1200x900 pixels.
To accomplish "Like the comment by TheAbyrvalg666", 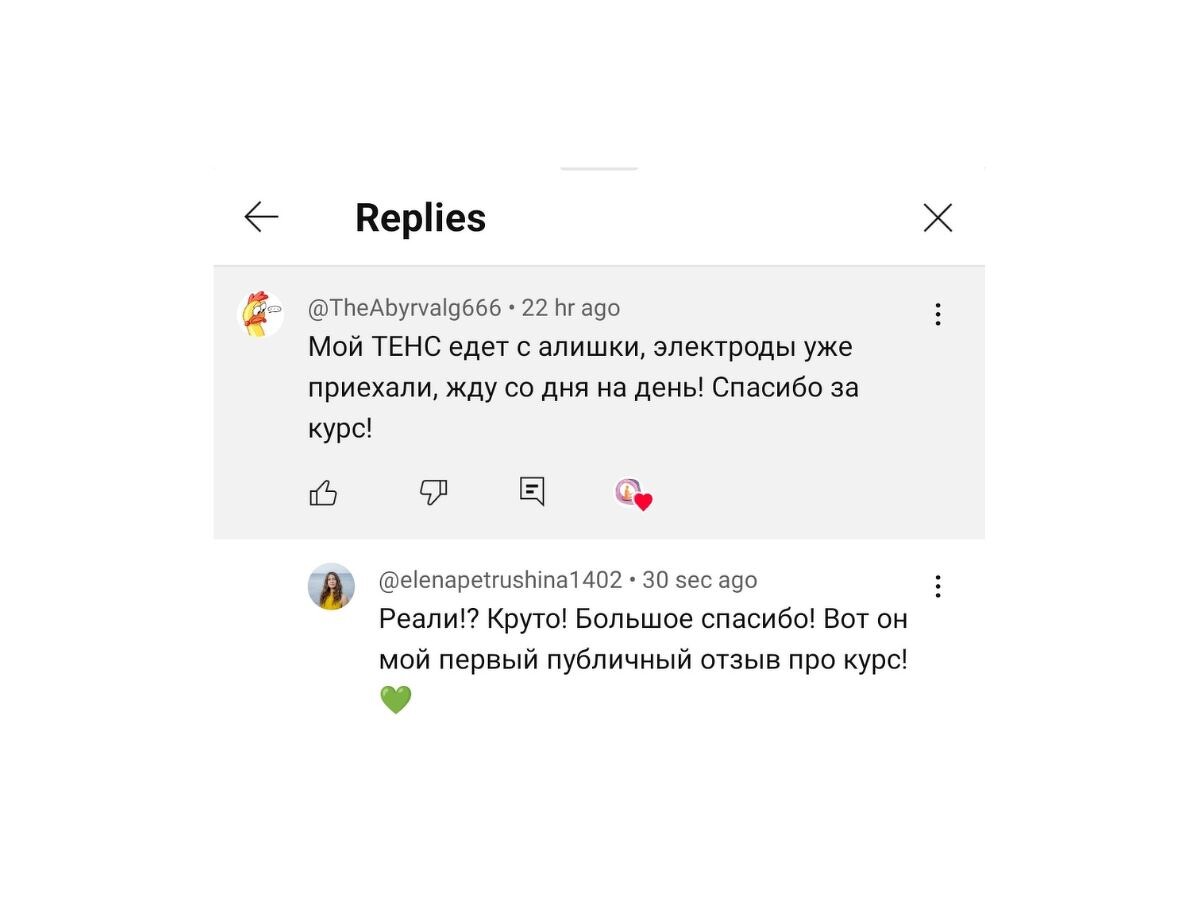I will (323, 492).
